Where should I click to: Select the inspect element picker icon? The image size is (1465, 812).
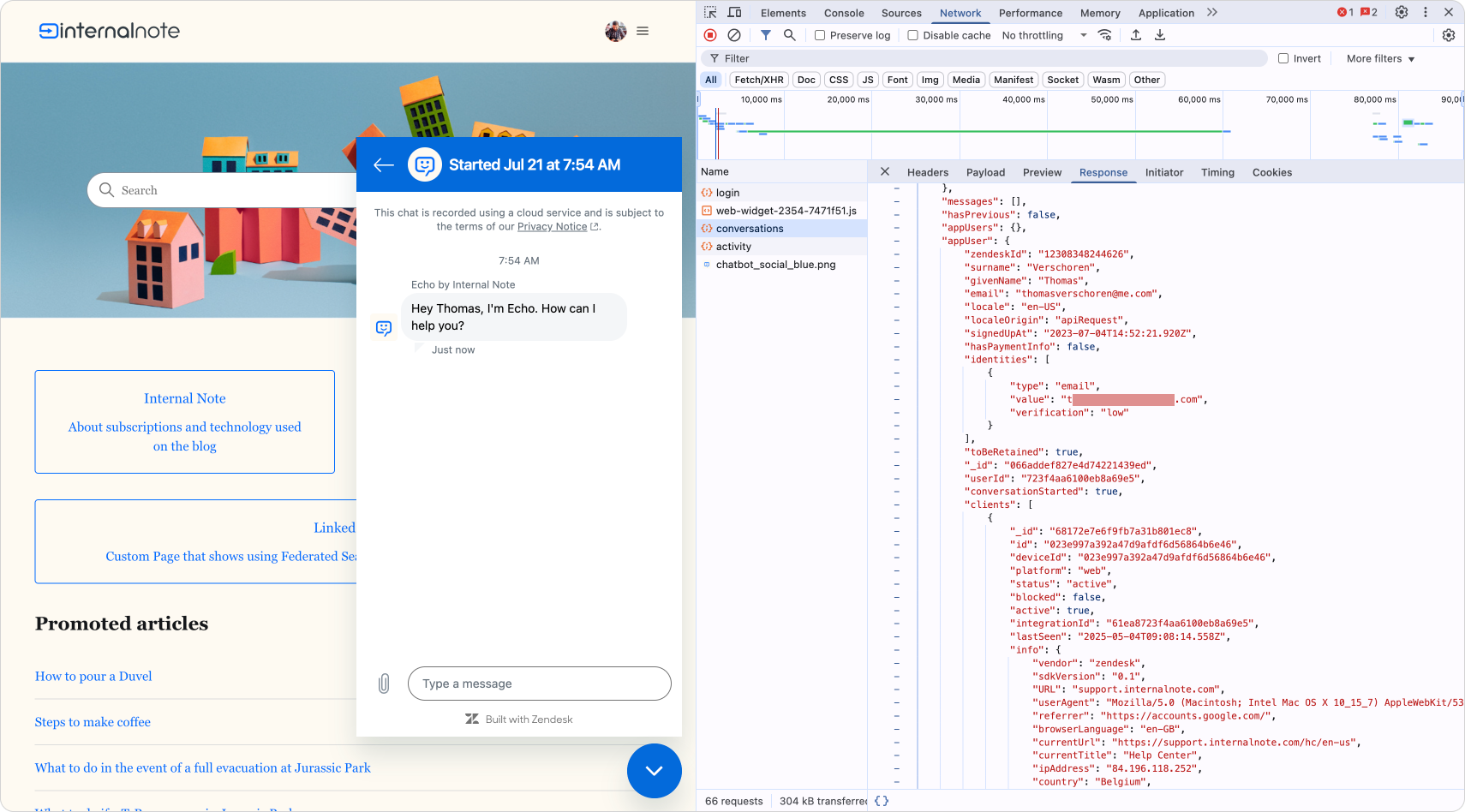[x=710, y=13]
